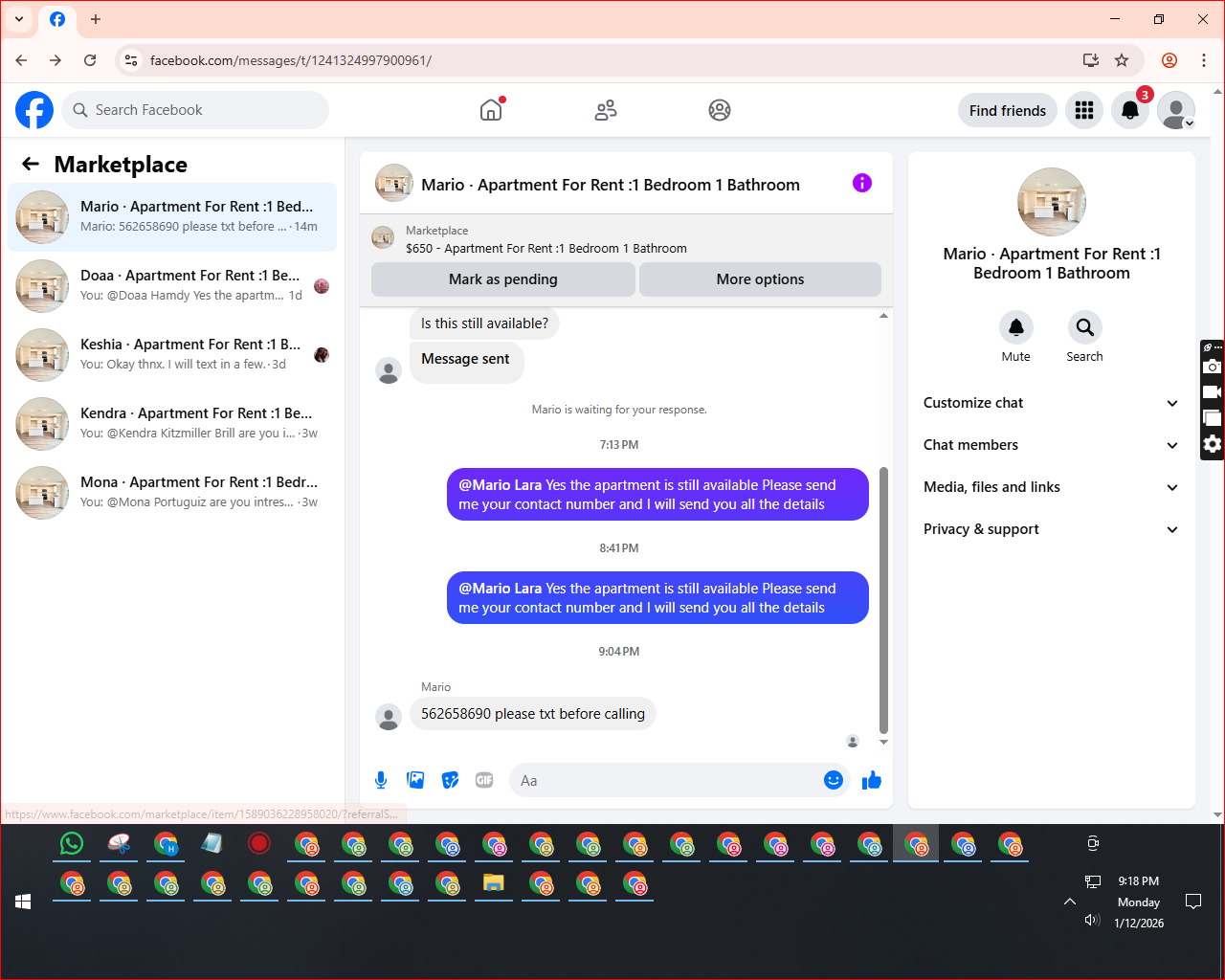Go to the Home feed icon

pyautogui.click(x=491, y=110)
